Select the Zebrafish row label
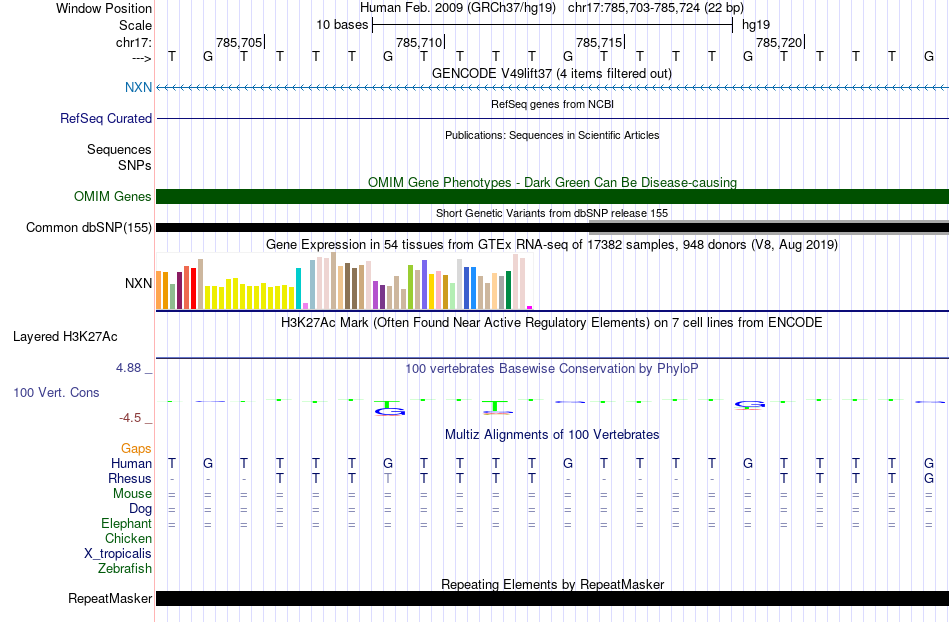The height and width of the screenshot is (622, 950). click(x=125, y=568)
